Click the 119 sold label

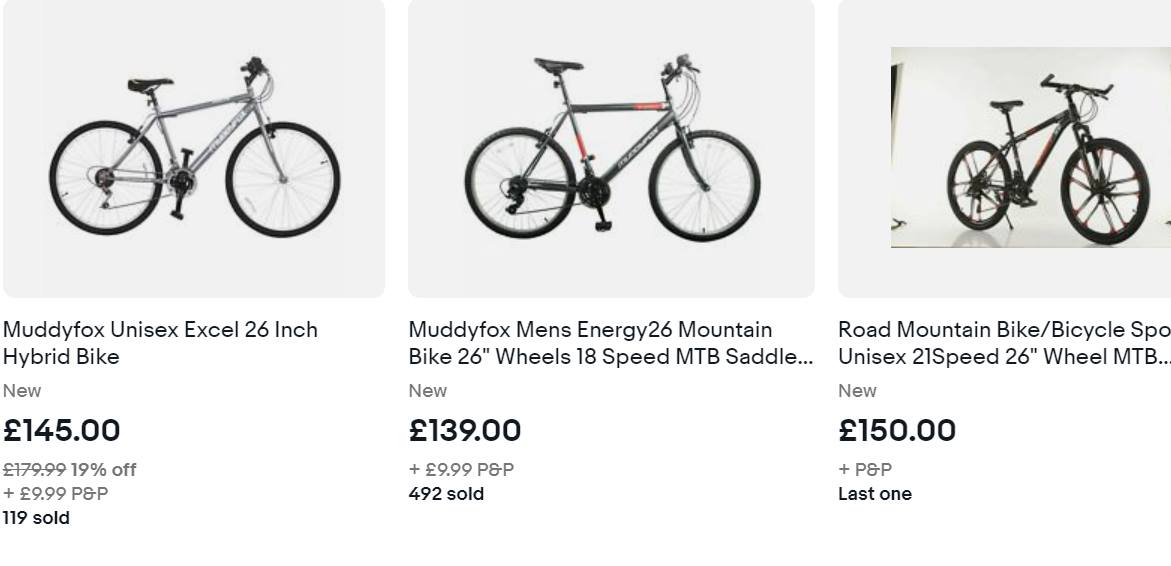(36, 518)
